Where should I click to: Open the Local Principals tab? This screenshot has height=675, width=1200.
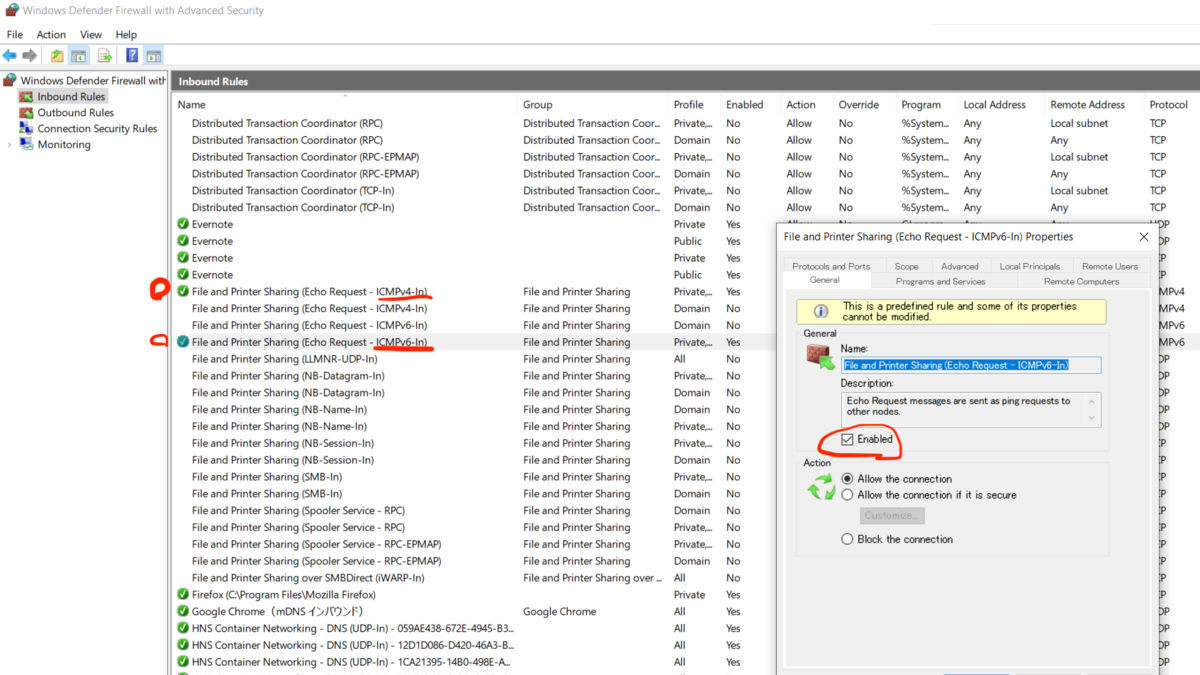pyautogui.click(x=1029, y=266)
